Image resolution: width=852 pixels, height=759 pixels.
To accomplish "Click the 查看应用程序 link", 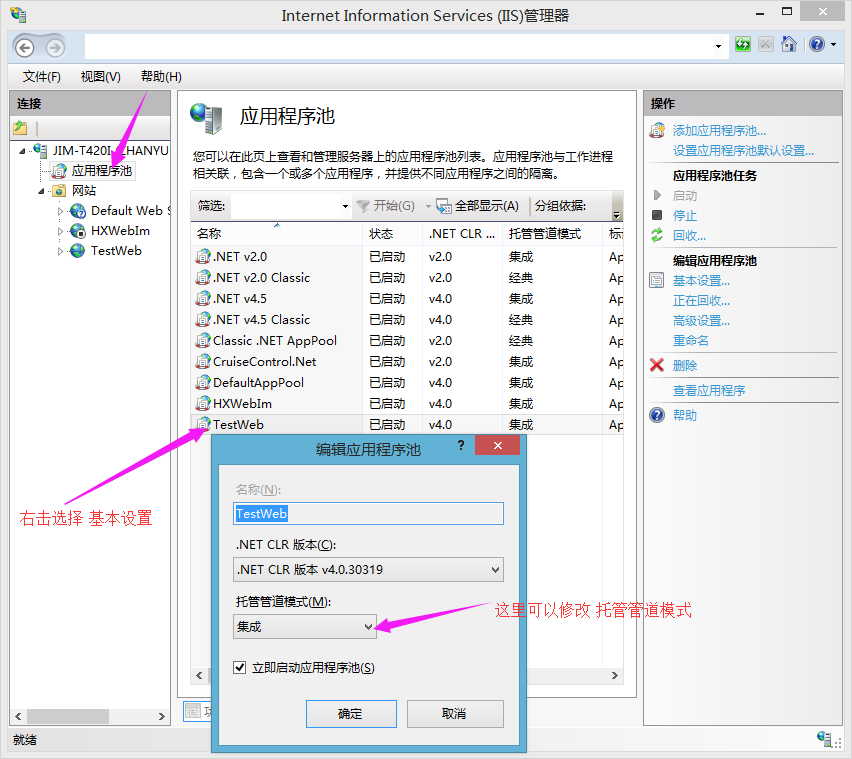I will pyautogui.click(x=709, y=390).
